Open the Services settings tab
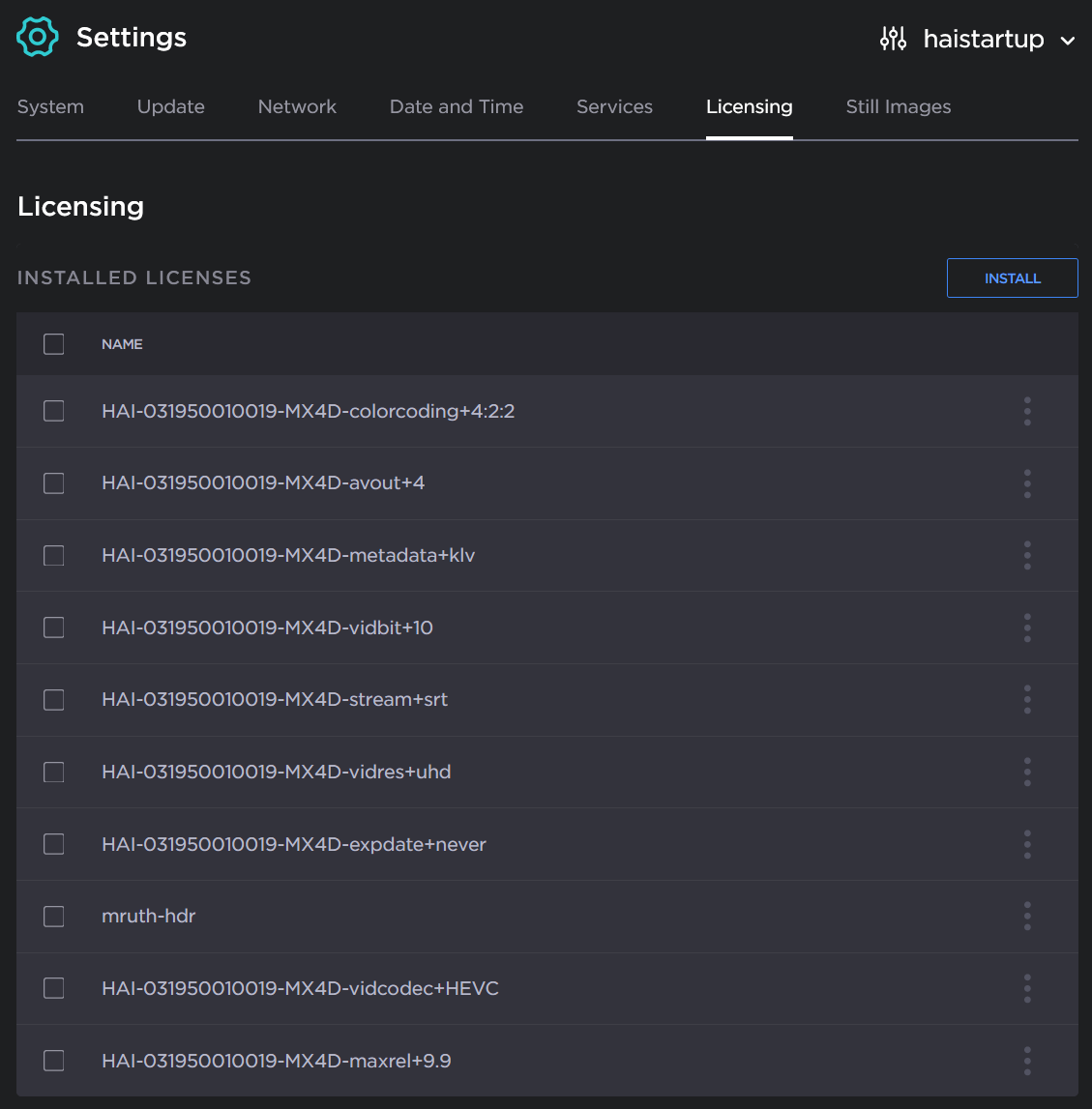Screen dimensions: 1092x1109 click(614, 106)
